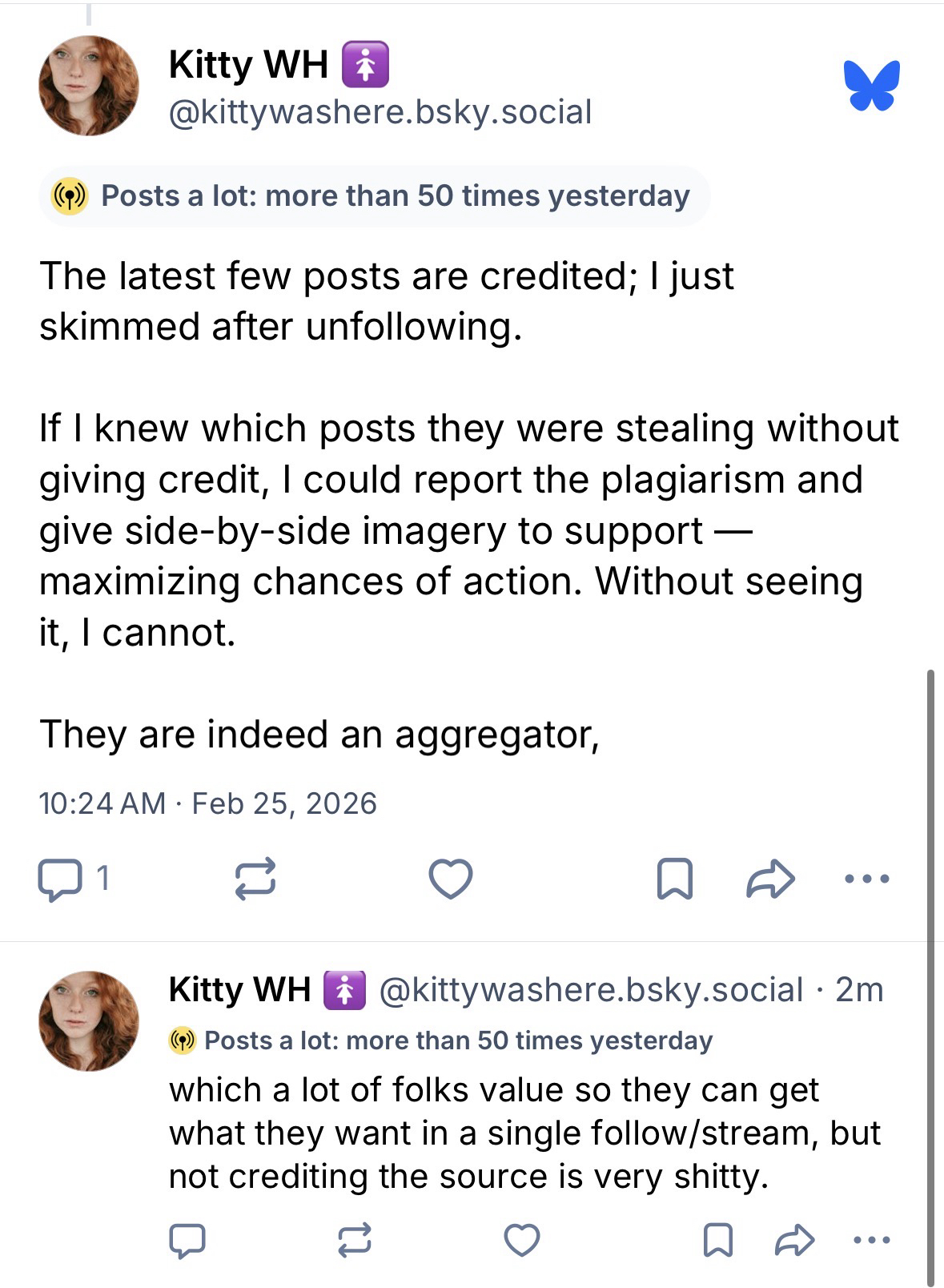Click the top 'Posts a lot' badge
944x1288 pixels.
(374, 196)
